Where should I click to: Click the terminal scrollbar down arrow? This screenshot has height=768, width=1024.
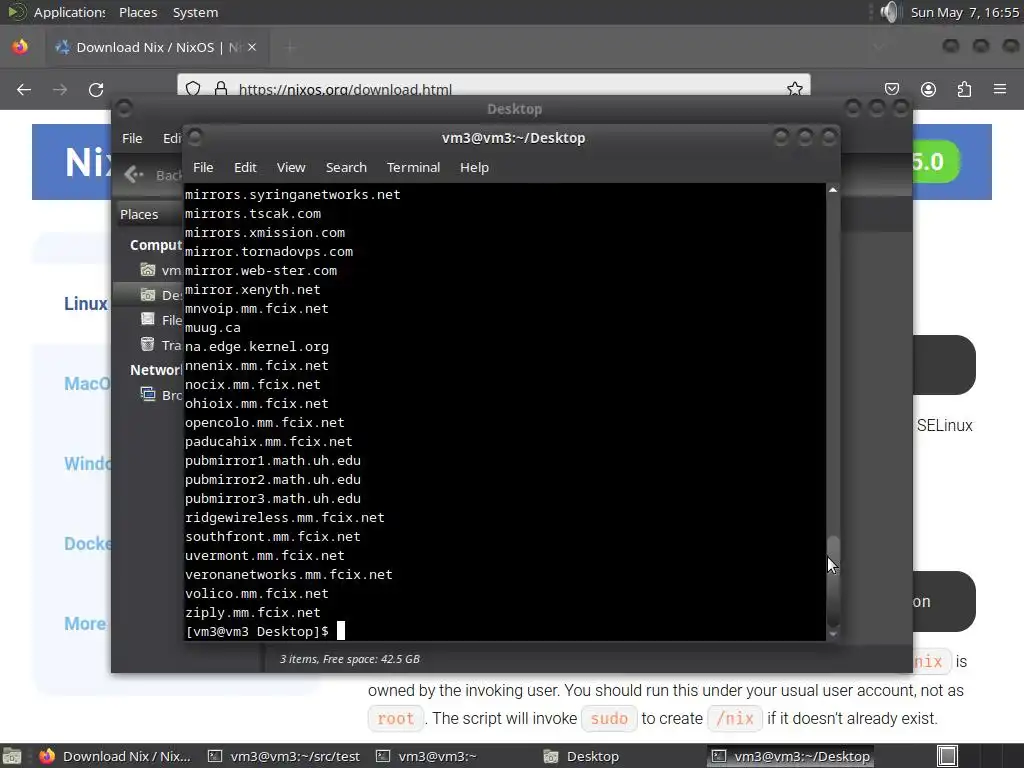833,633
